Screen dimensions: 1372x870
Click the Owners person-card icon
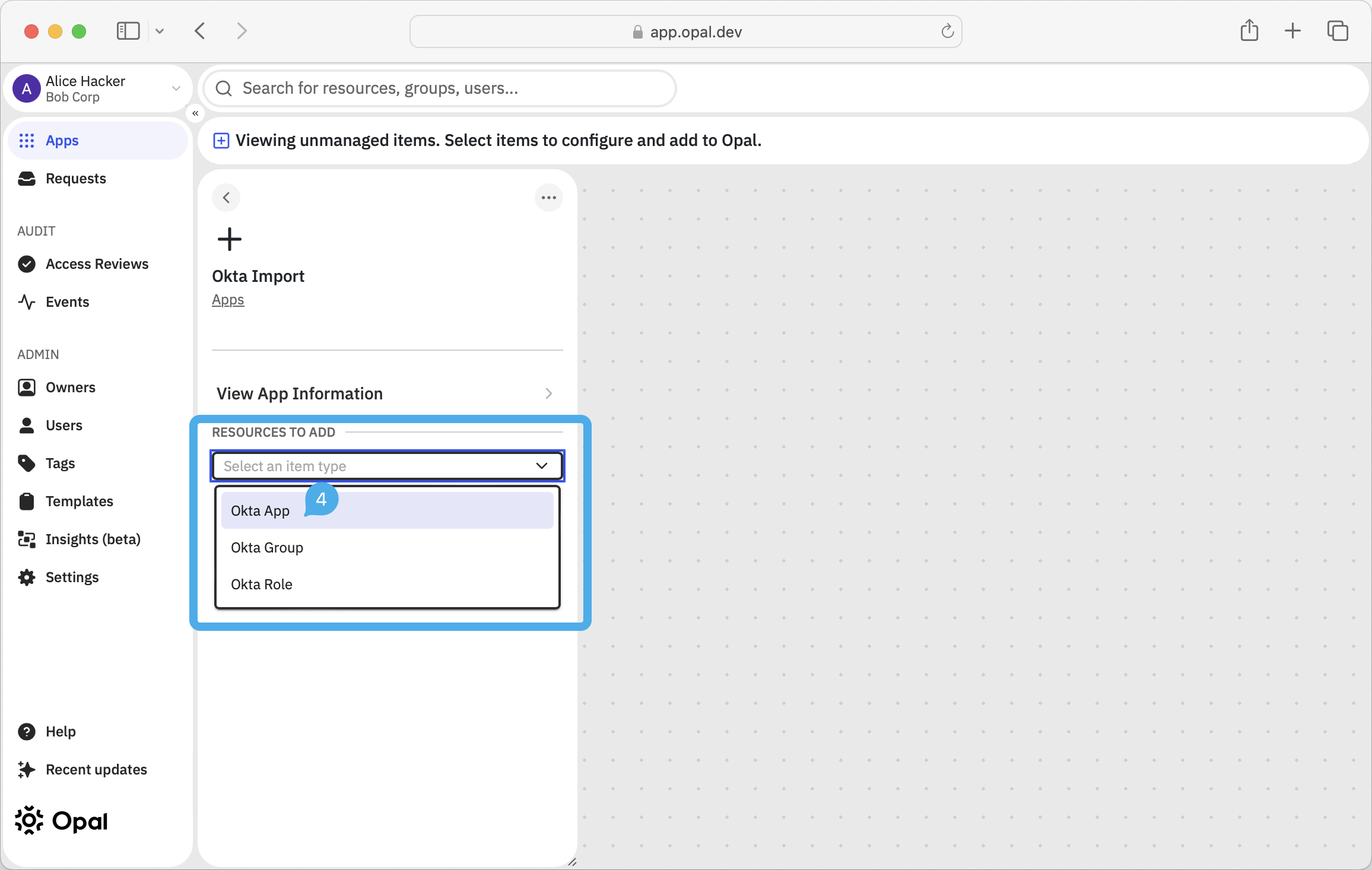(x=27, y=388)
